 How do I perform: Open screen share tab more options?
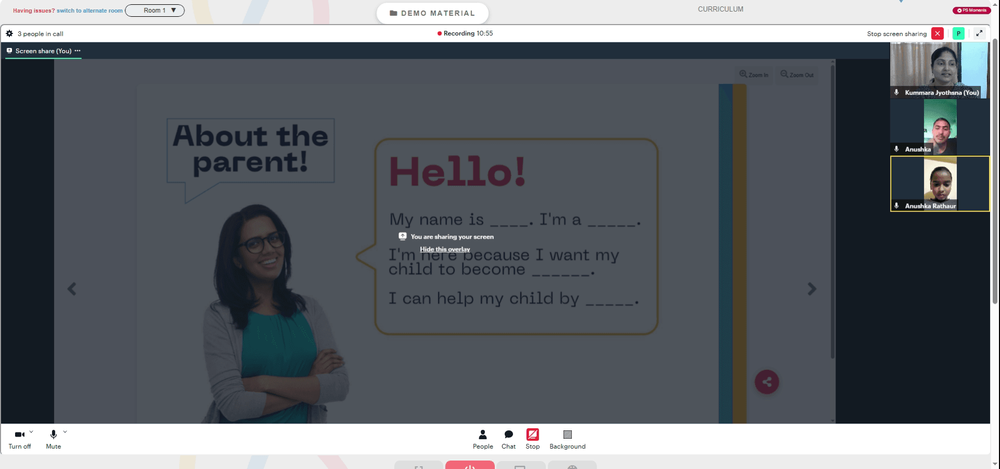(78, 50)
